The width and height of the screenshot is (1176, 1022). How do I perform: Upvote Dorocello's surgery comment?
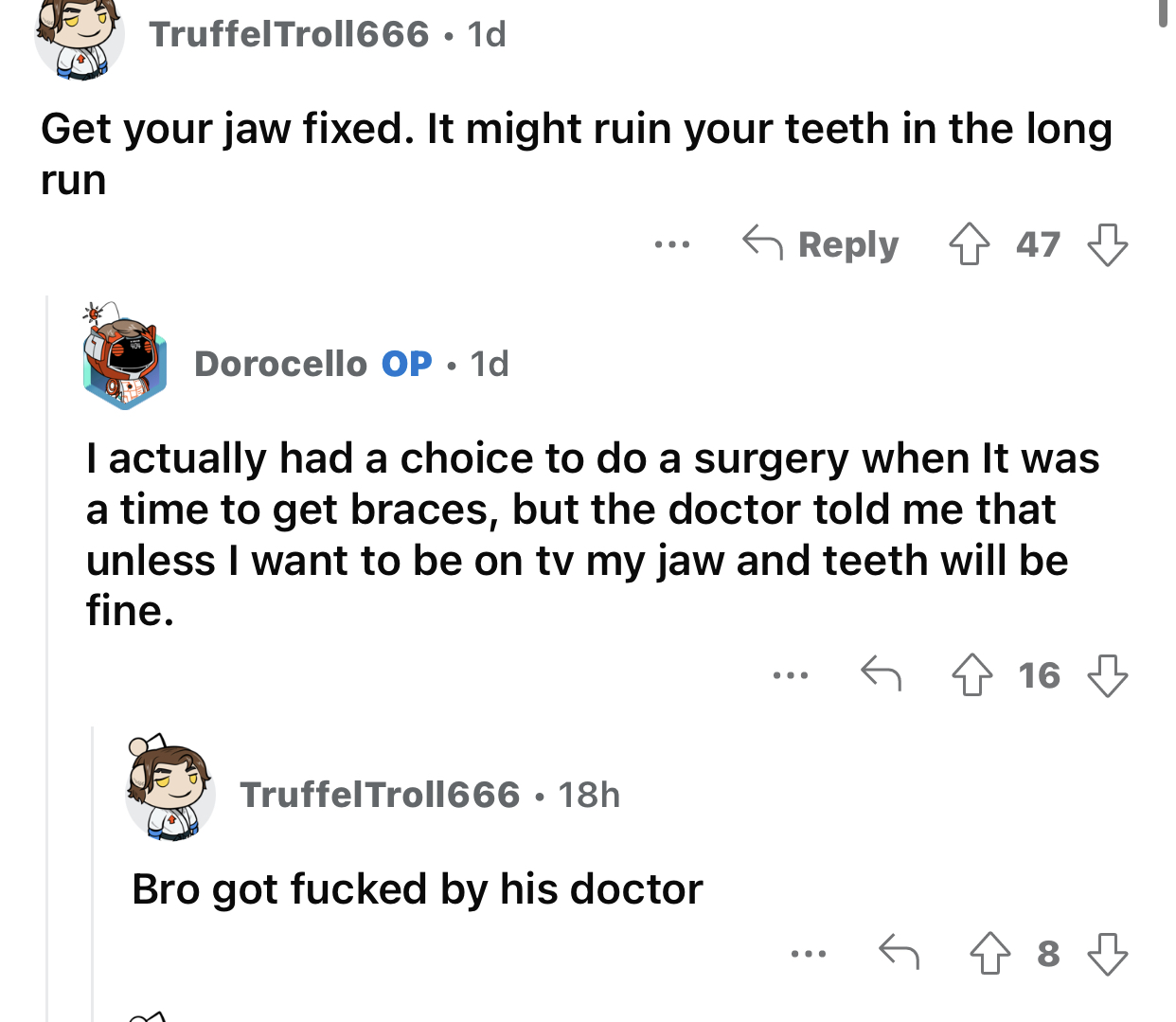point(971,675)
